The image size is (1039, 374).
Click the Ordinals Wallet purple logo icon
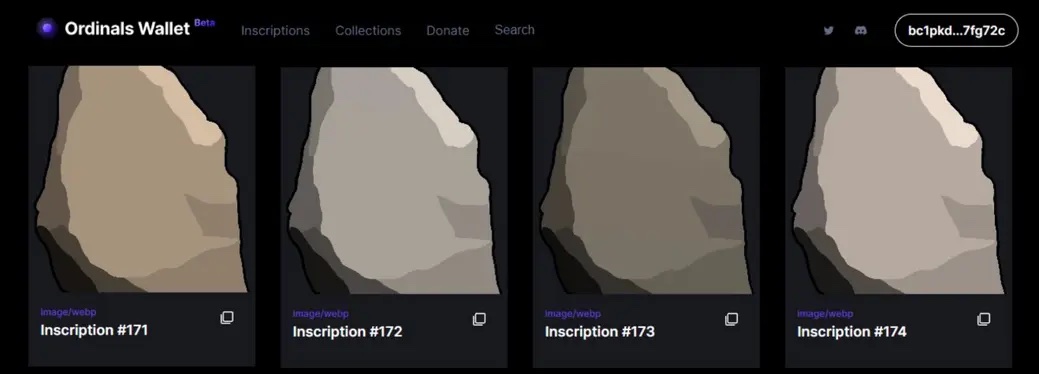47,29
